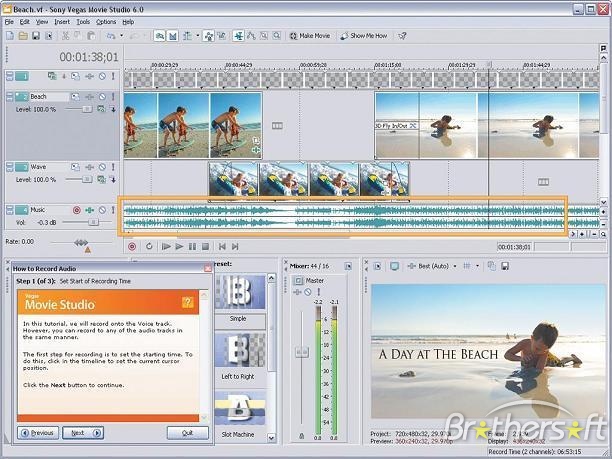Viewport: 612px width, 459px height.
Task: Click the What's This help icon
Action: point(402,36)
